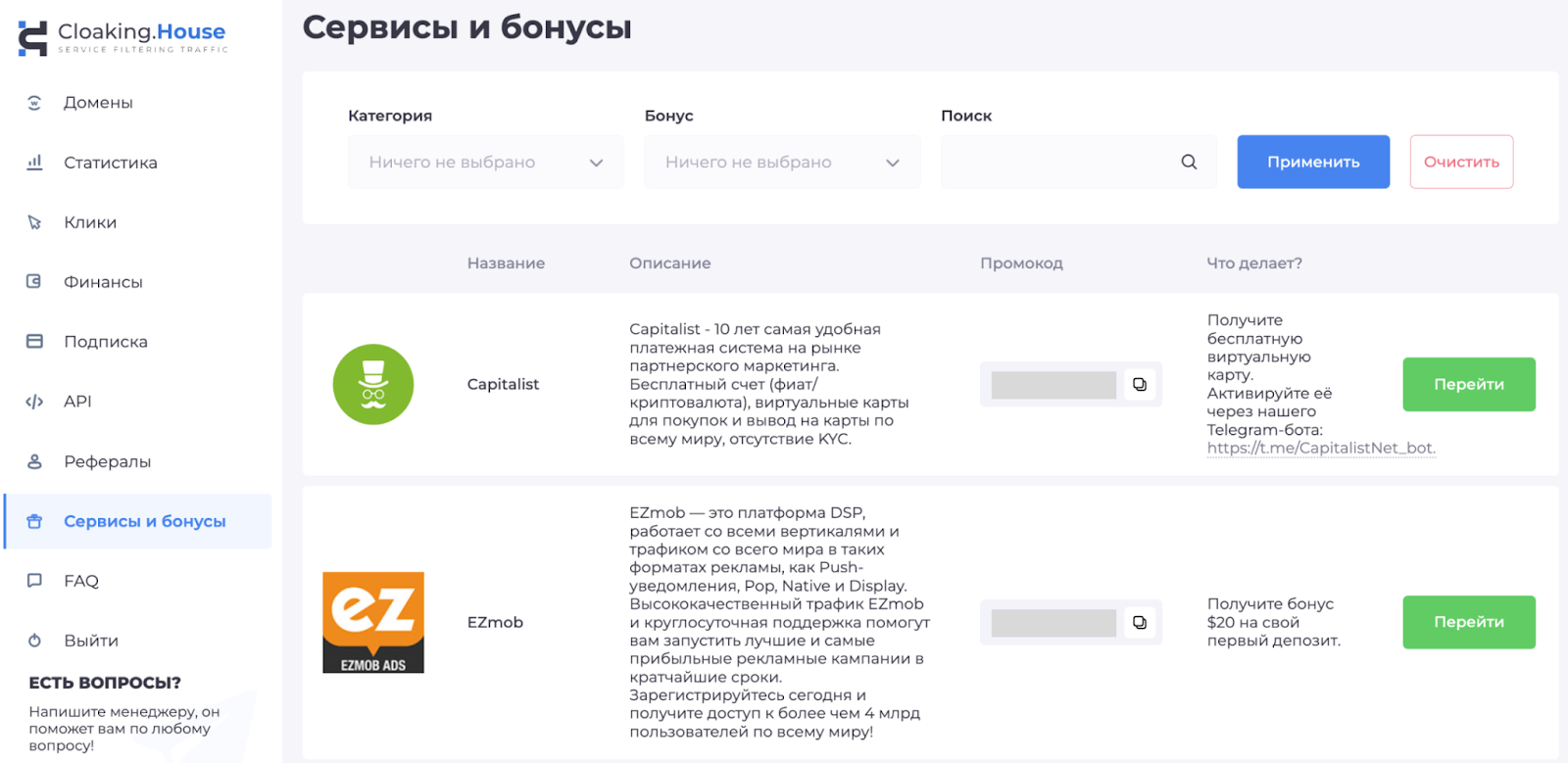Click the Capitalist service name

(503, 384)
